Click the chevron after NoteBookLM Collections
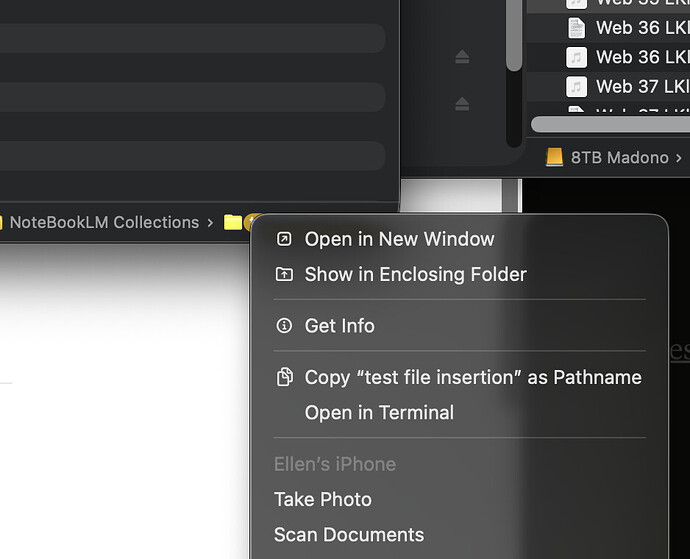 (211, 222)
